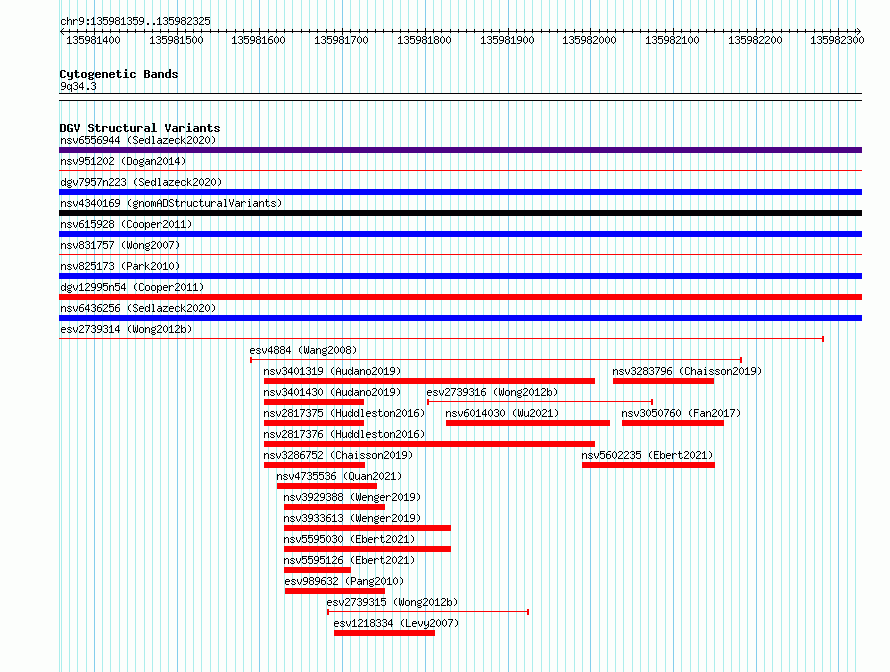
Task: Open nsv4340169 (gnomADStructuralVariants) label
Action: 171,203
